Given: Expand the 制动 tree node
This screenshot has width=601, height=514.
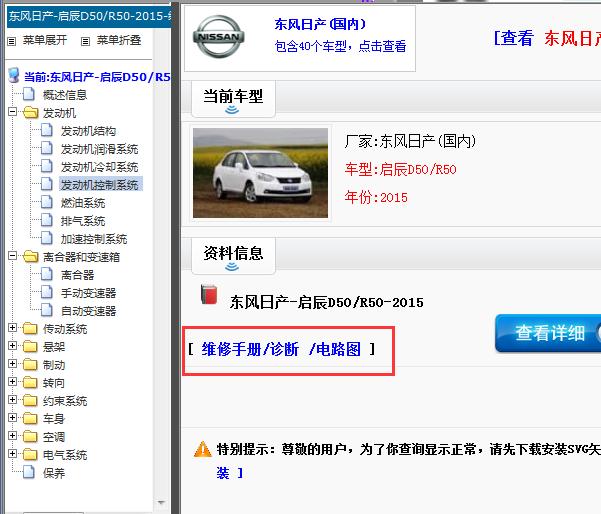Looking at the screenshot, I should [12, 364].
